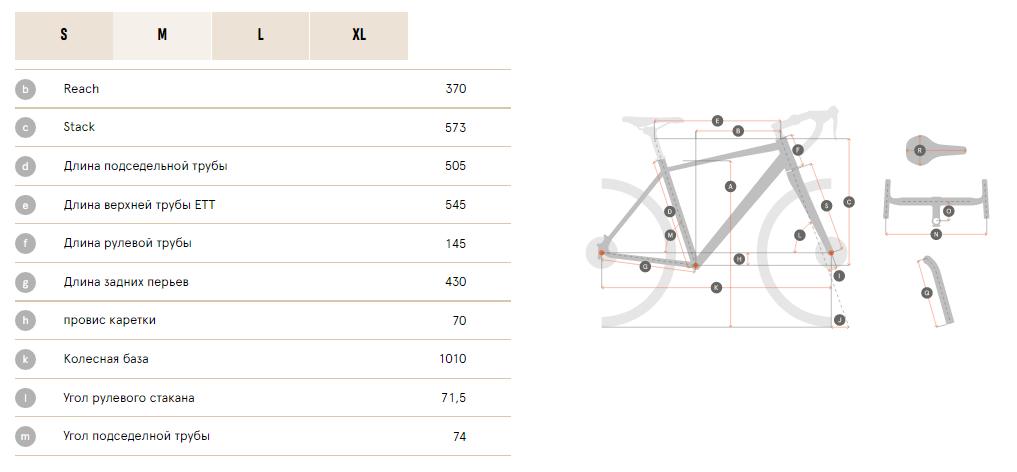
Task: Select the M size tab
Action: pyautogui.click(x=162, y=36)
